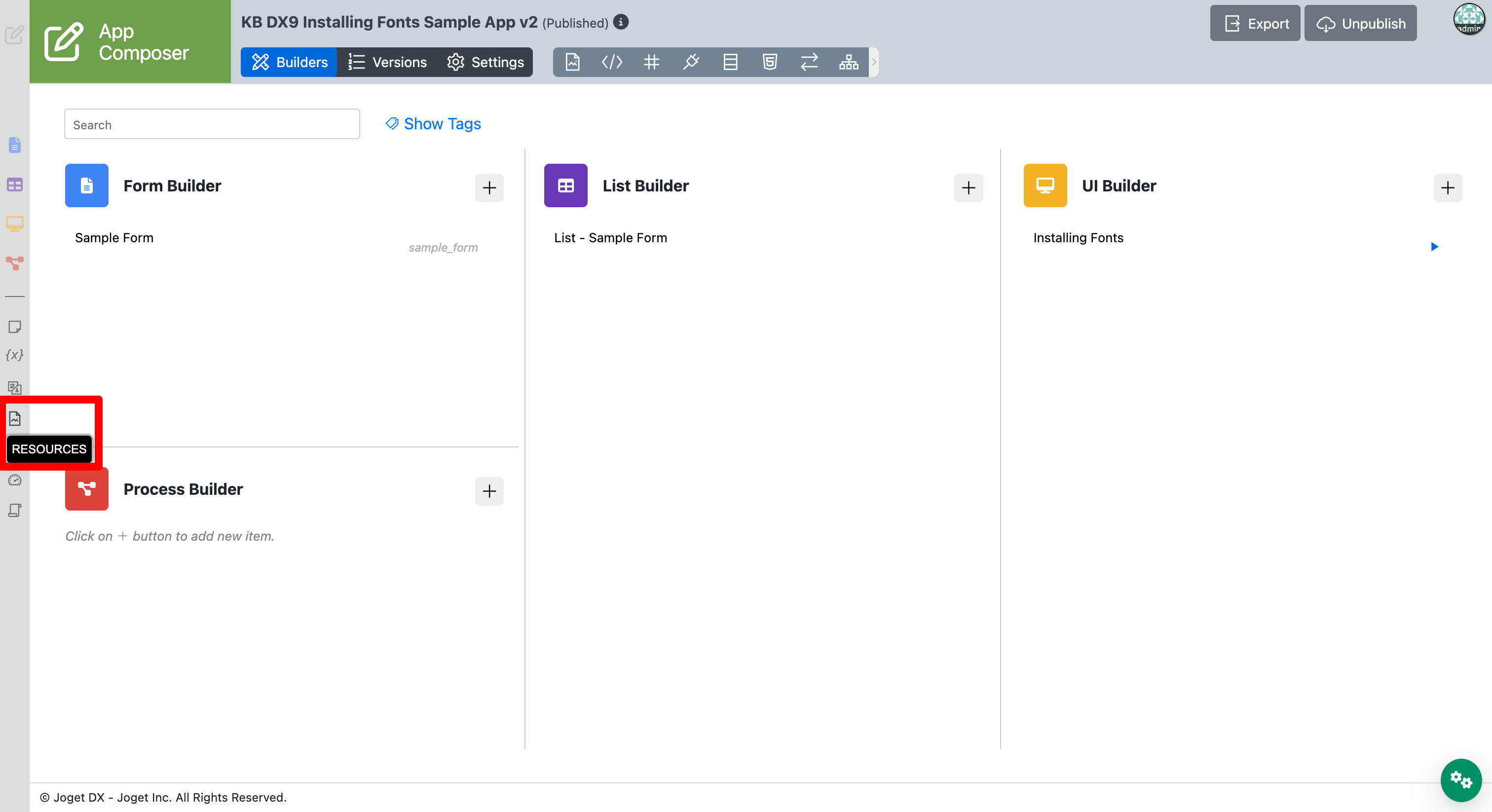Viewport: 1492px width, 812px height.
Task: Click the red Process Builder tile icon
Action: tap(87, 489)
